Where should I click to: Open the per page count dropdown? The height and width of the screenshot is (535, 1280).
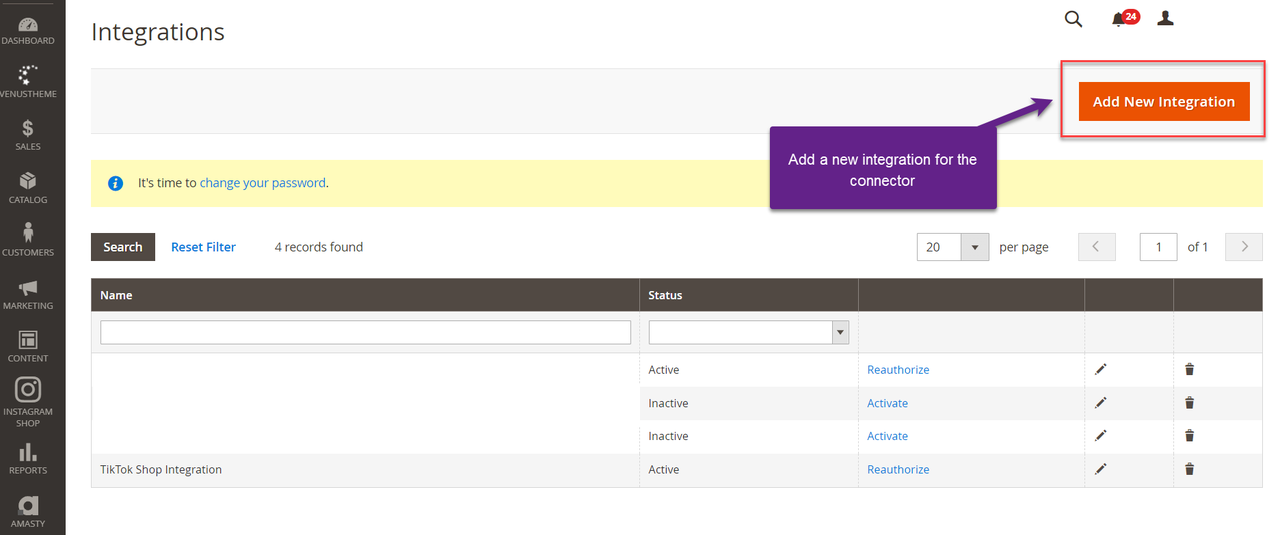pyautogui.click(x=974, y=247)
